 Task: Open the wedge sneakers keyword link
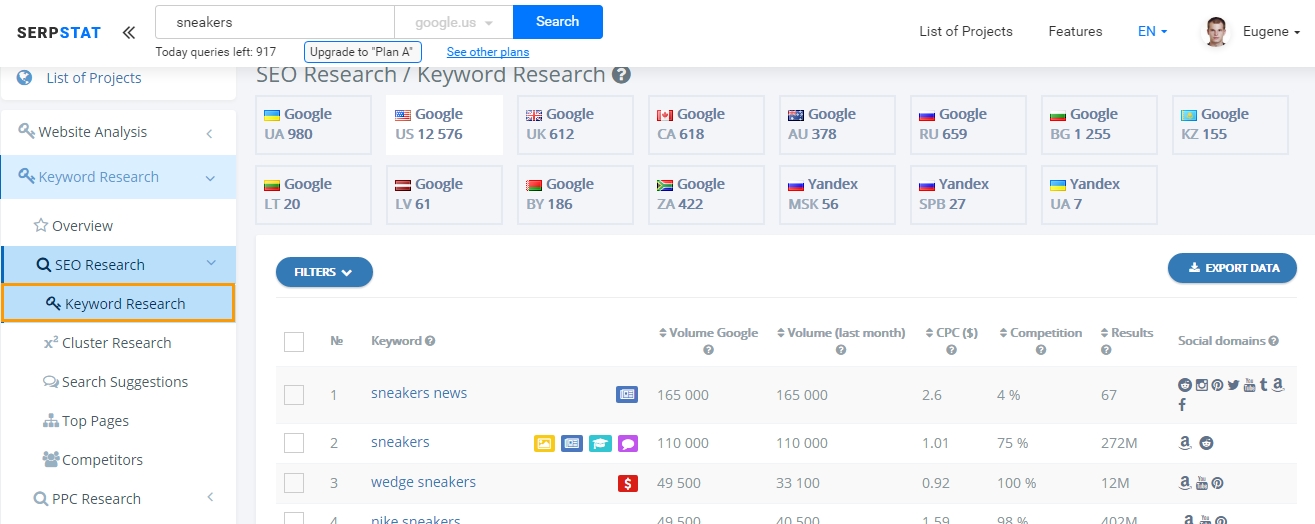click(423, 482)
